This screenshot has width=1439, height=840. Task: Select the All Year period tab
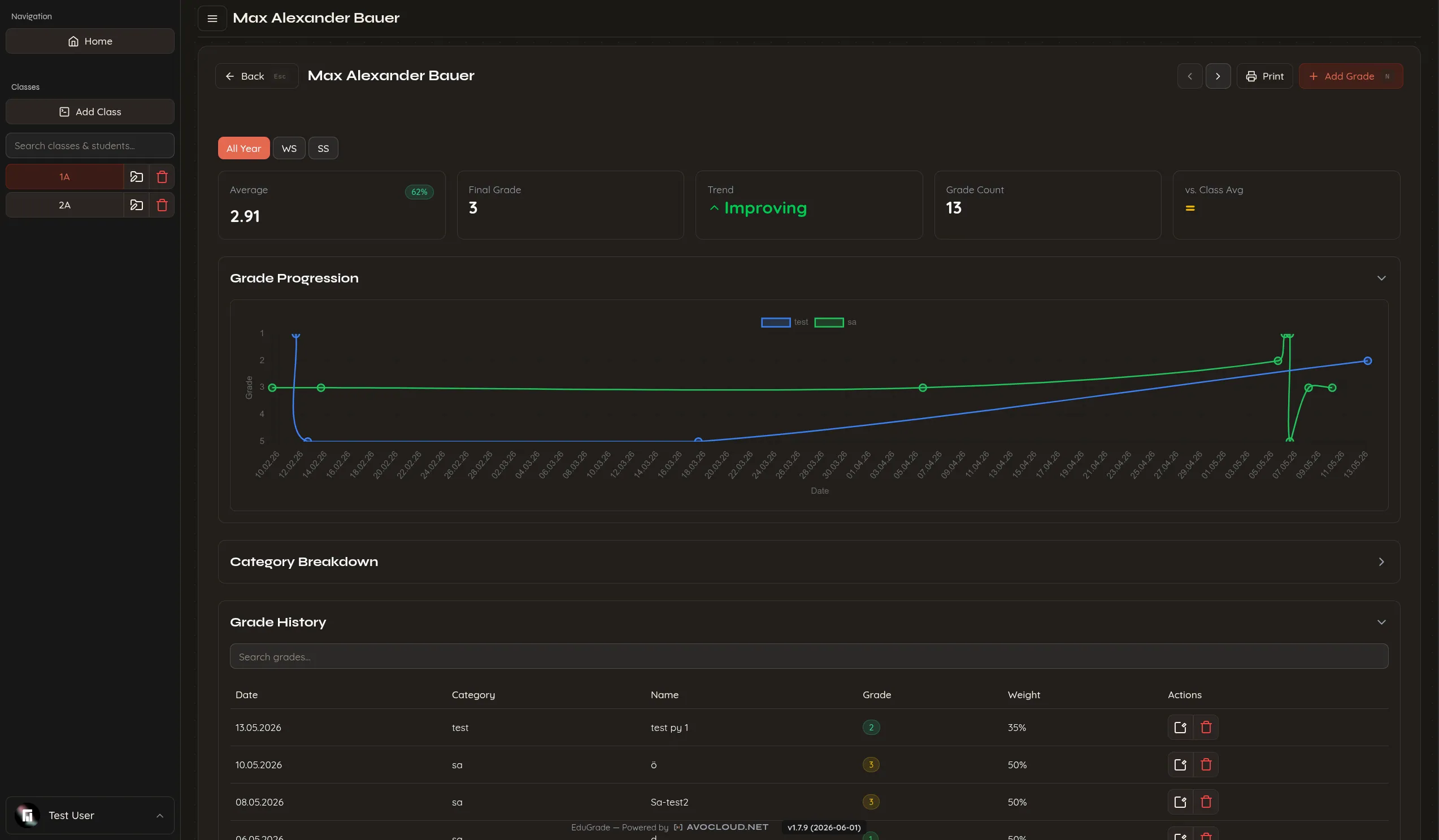click(244, 149)
